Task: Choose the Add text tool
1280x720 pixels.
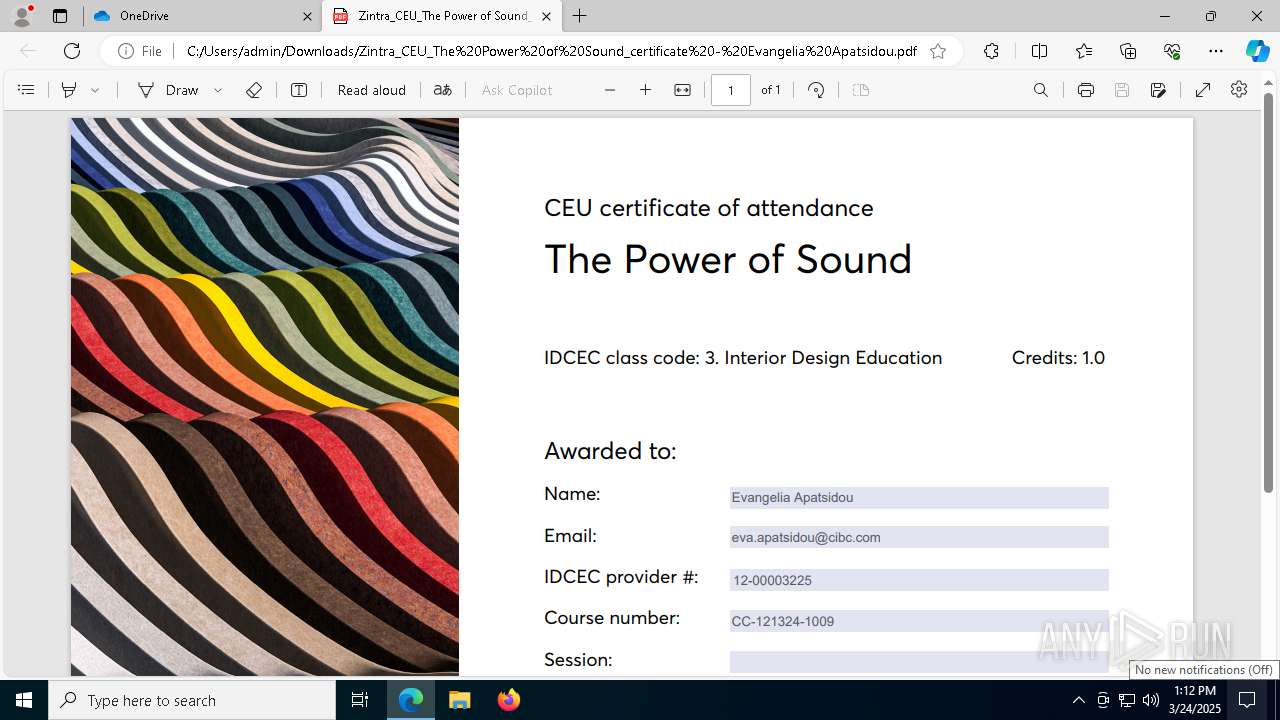Action: 299,90
